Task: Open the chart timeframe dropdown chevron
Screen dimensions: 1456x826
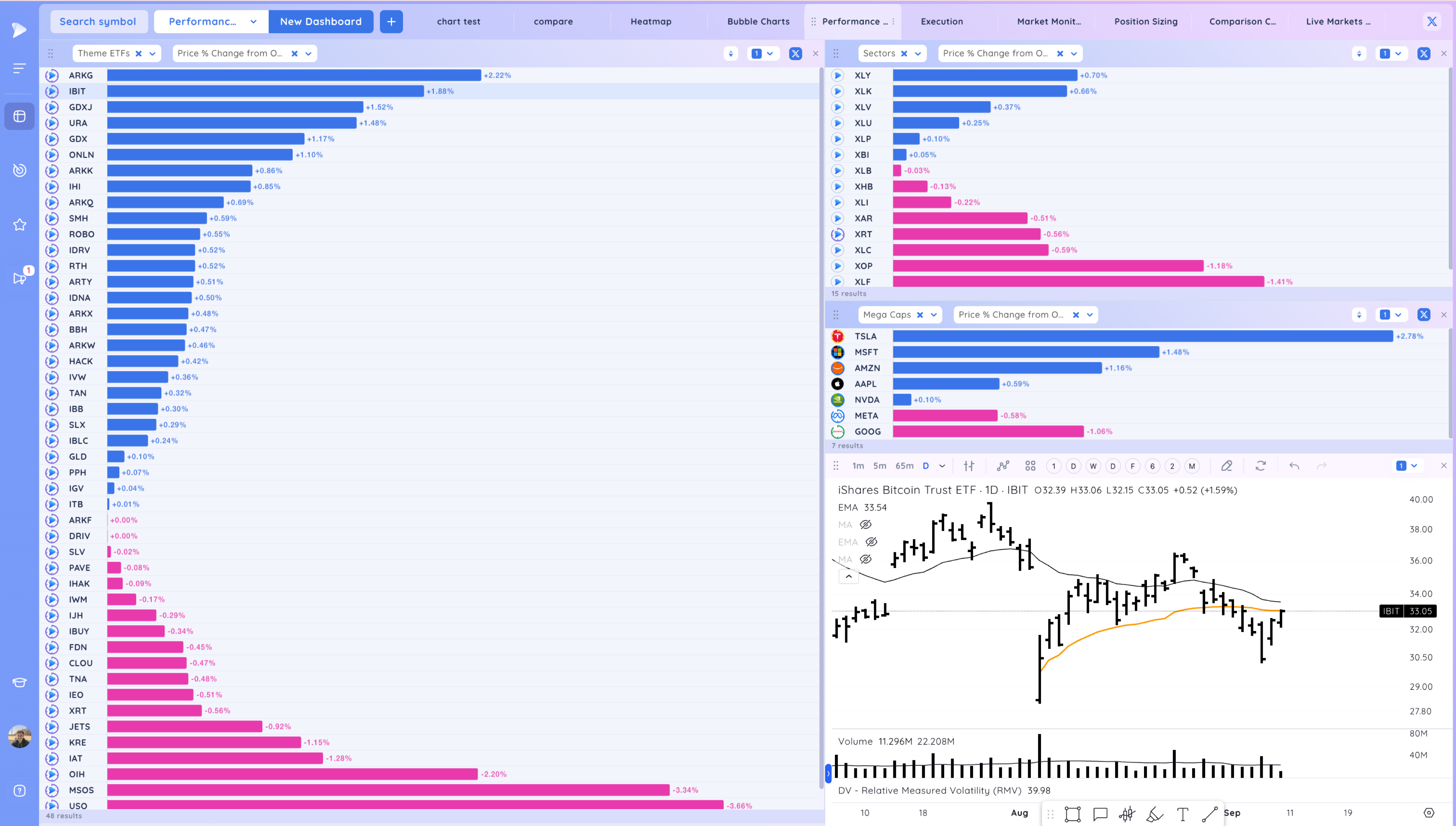Action: pyautogui.click(x=942, y=466)
